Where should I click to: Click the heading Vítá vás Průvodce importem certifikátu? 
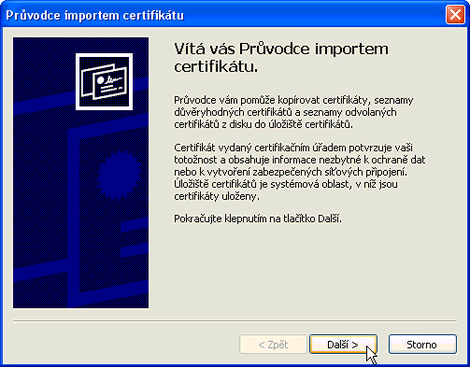281,58
